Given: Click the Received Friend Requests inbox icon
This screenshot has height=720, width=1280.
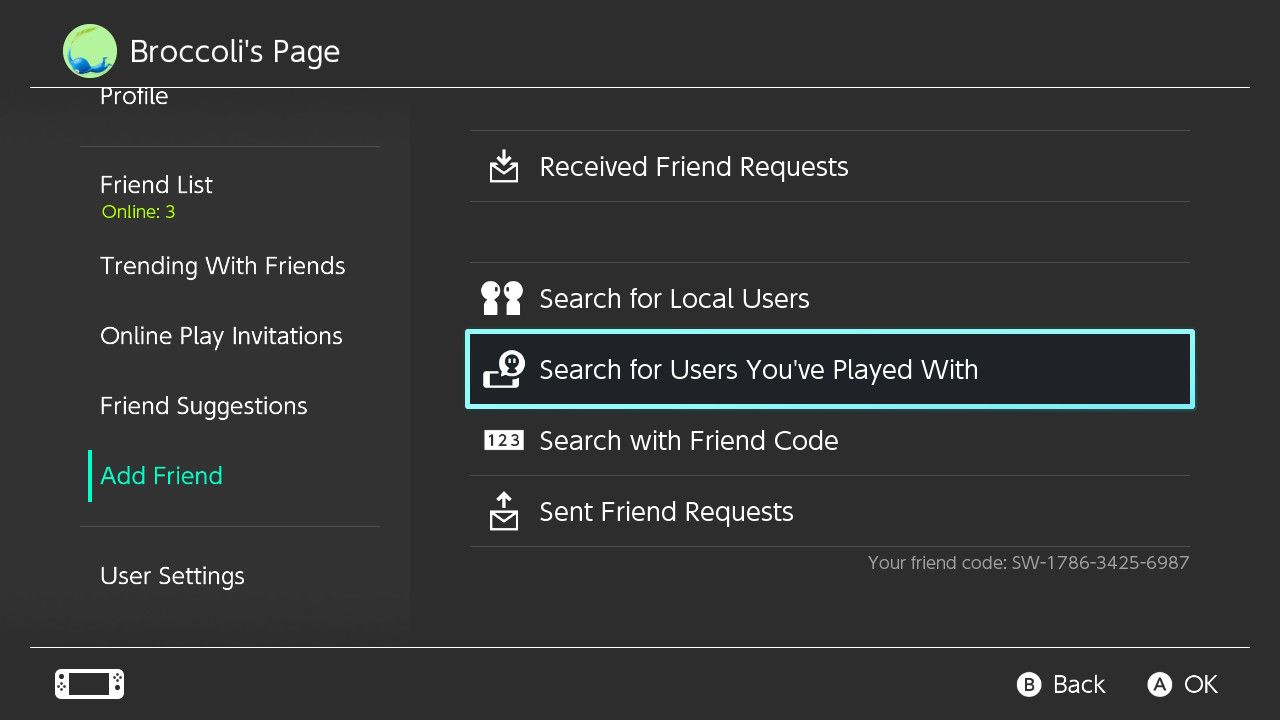Looking at the screenshot, I should (x=504, y=166).
